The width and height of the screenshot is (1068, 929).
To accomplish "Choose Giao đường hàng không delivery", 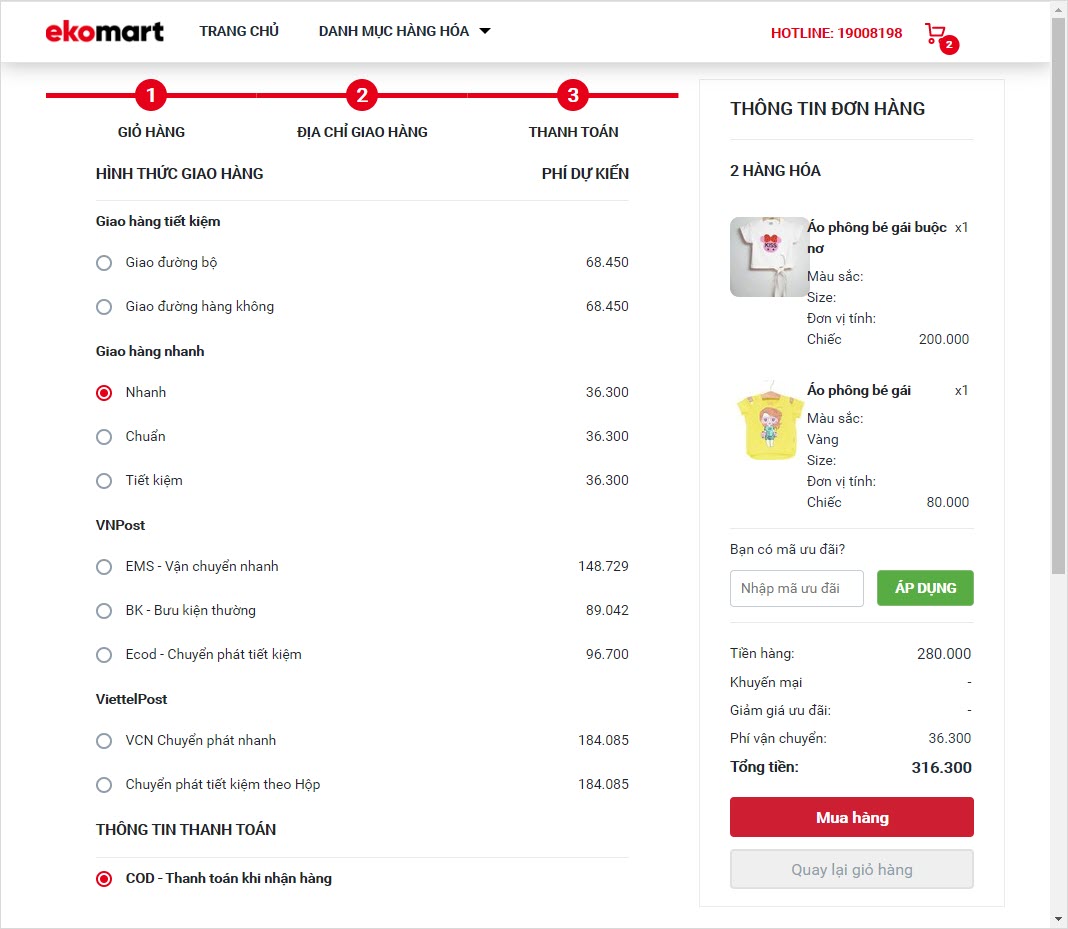I will (x=104, y=307).
